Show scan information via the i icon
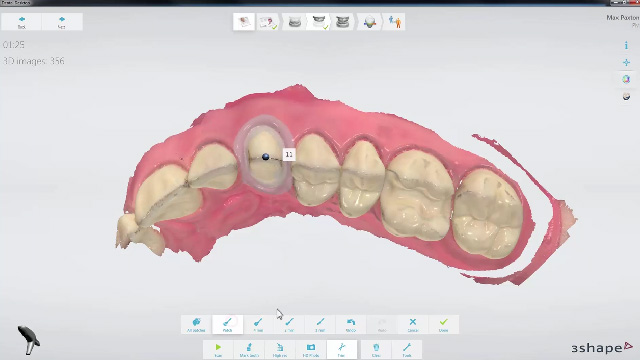640x360 pixels. coord(626,45)
